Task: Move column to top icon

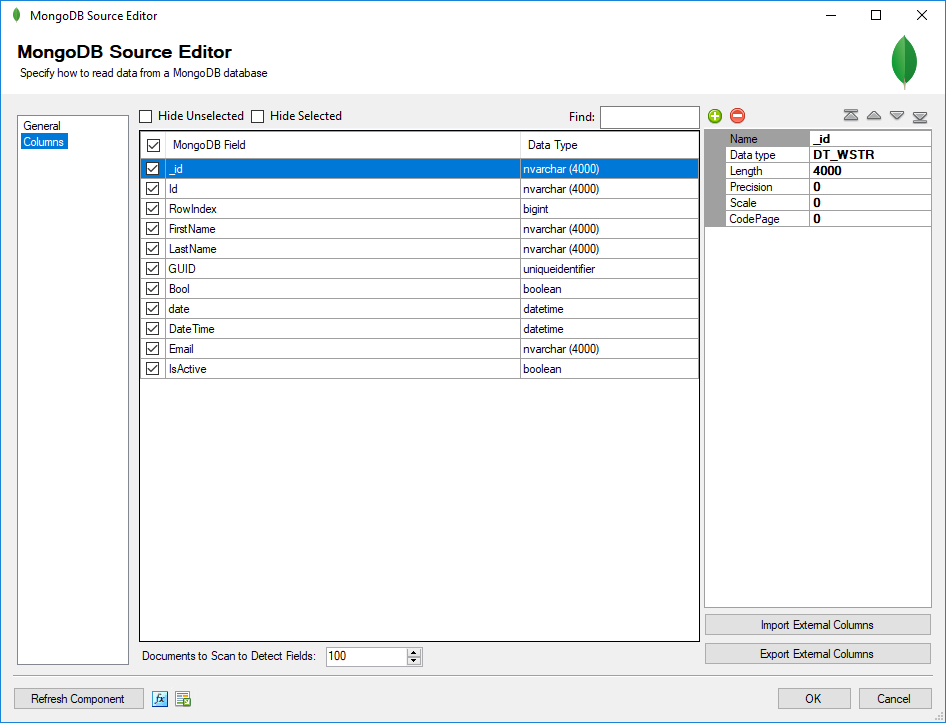Action: (851, 115)
